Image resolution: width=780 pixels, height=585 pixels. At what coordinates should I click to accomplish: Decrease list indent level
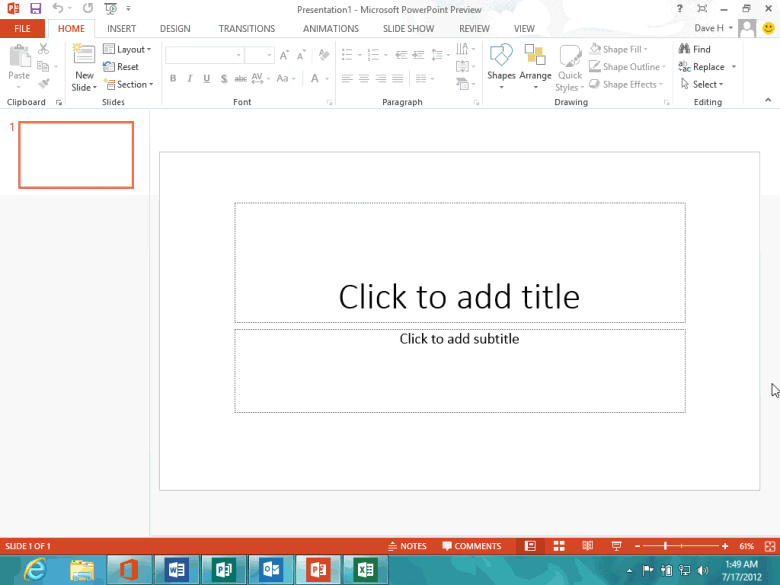[x=401, y=55]
